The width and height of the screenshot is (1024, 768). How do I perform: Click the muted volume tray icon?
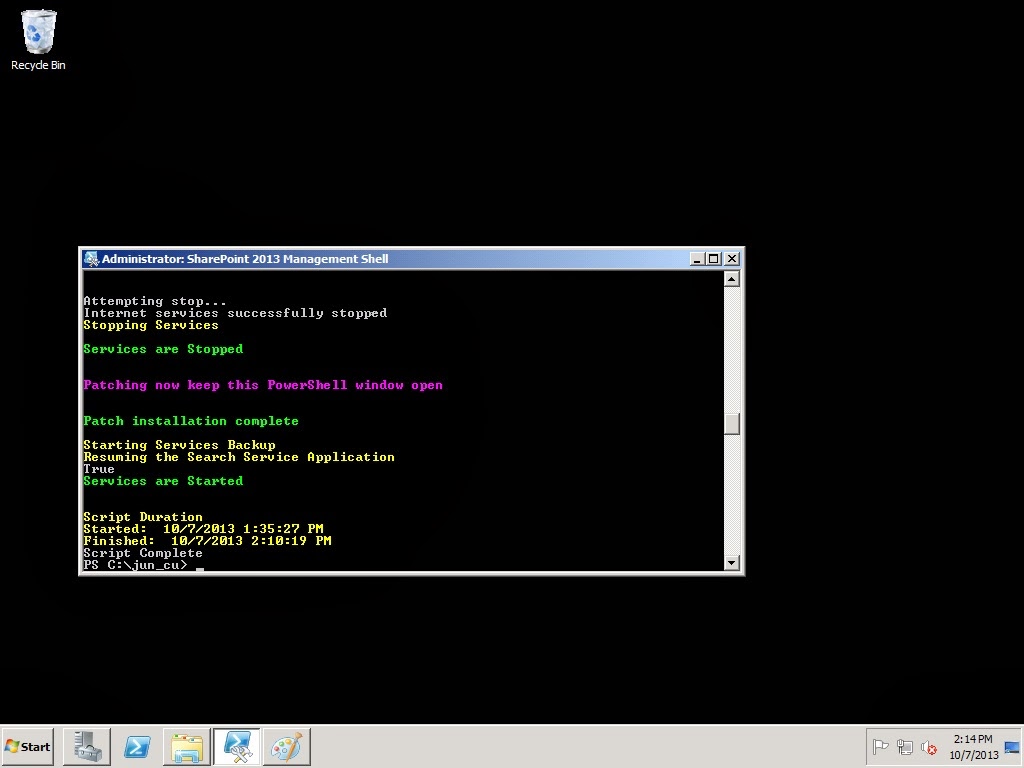click(x=929, y=747)
